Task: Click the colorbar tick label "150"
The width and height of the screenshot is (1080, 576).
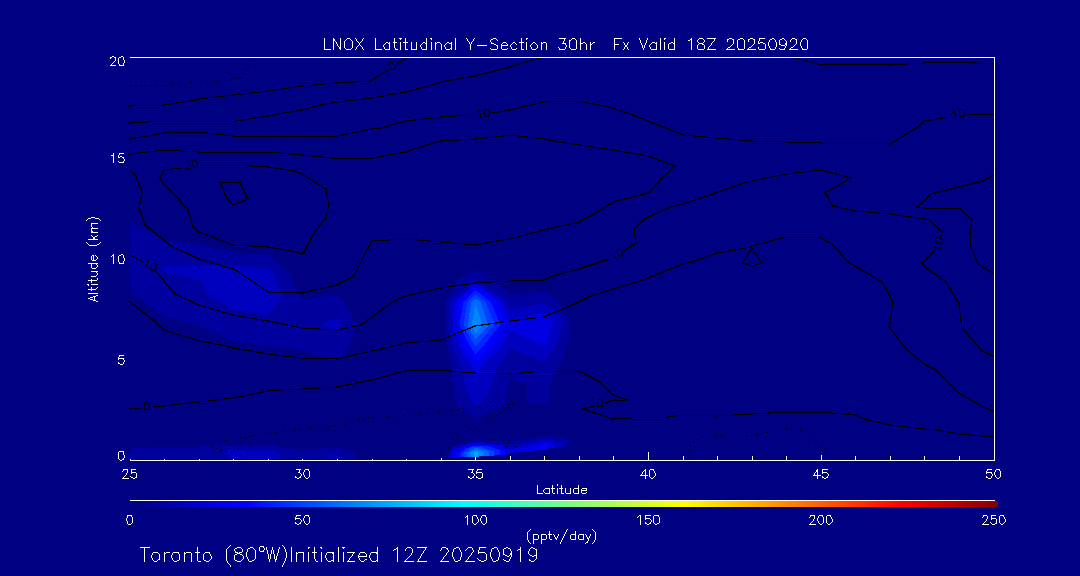Action: 648,520
